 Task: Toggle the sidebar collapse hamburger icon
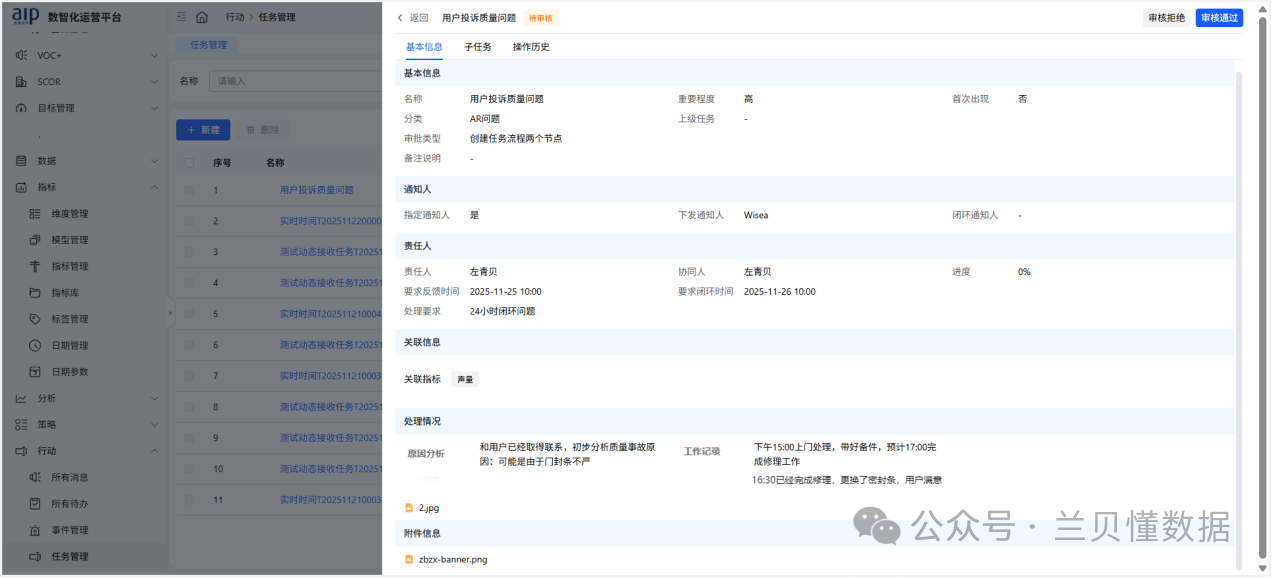(x=181, y=17)
